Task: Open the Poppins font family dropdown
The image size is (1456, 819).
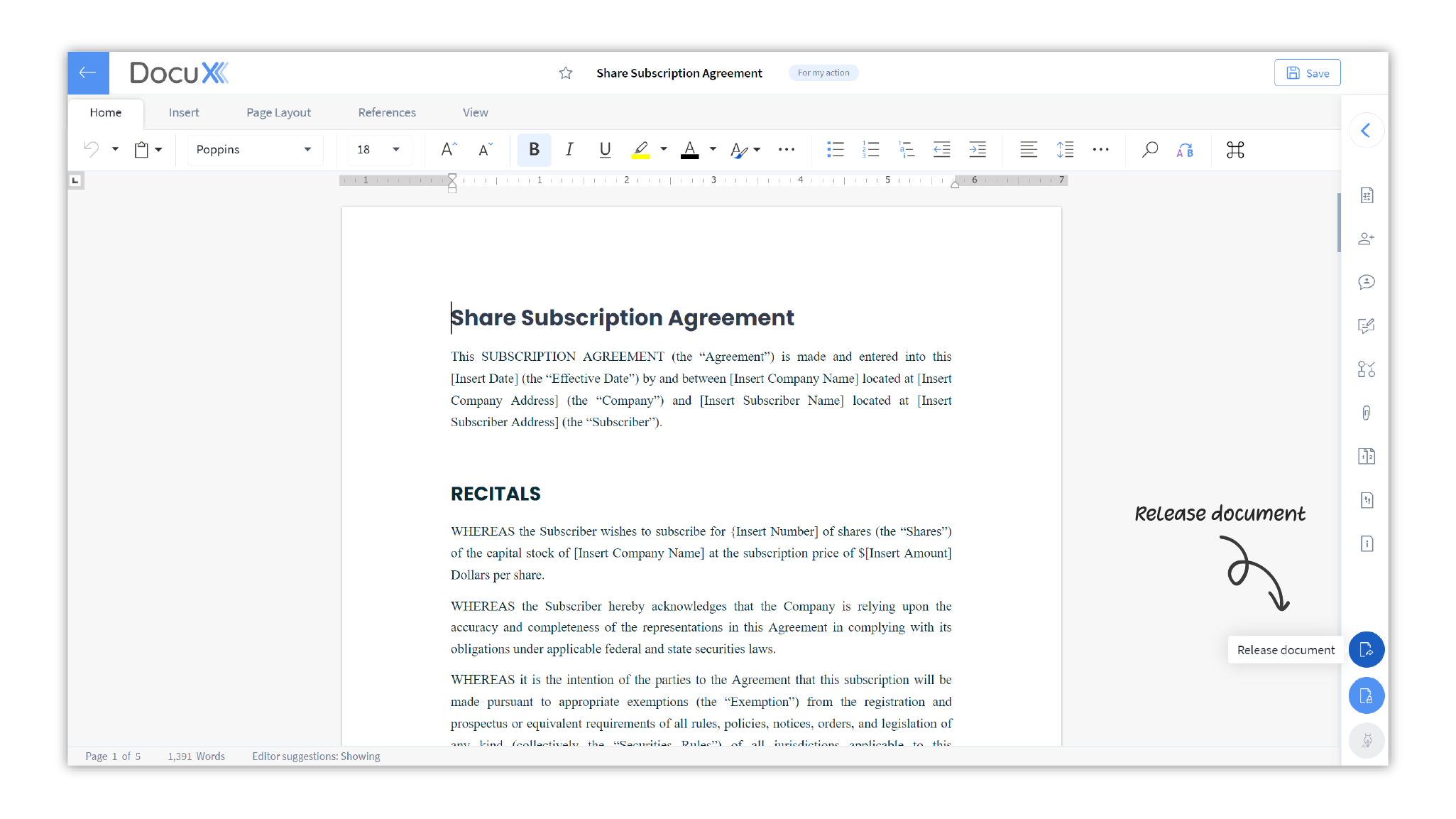Action: tap(255, 149)
